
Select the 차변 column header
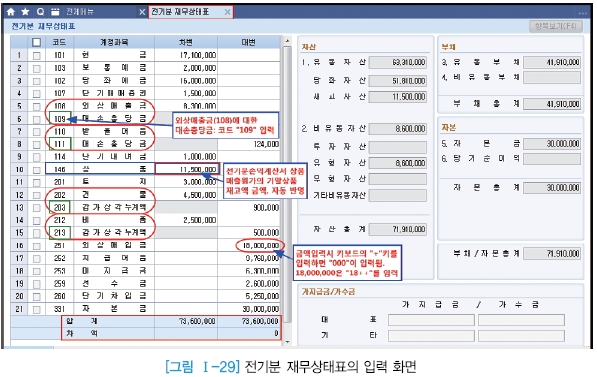click(186, 42)
